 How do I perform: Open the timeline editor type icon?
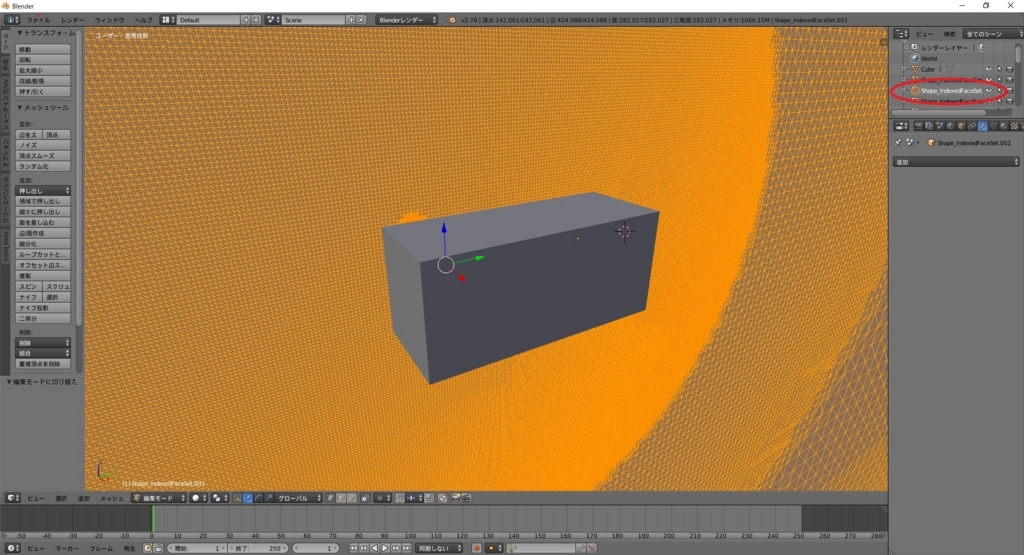[12, 548]
